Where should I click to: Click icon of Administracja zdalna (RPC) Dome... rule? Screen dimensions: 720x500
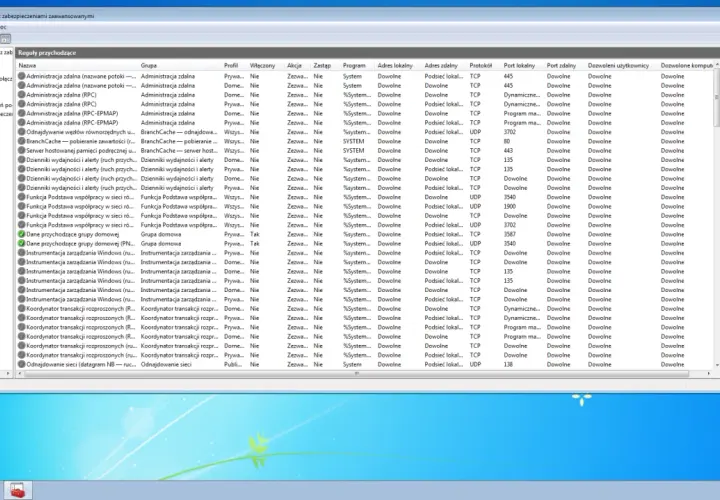[21, 95]
